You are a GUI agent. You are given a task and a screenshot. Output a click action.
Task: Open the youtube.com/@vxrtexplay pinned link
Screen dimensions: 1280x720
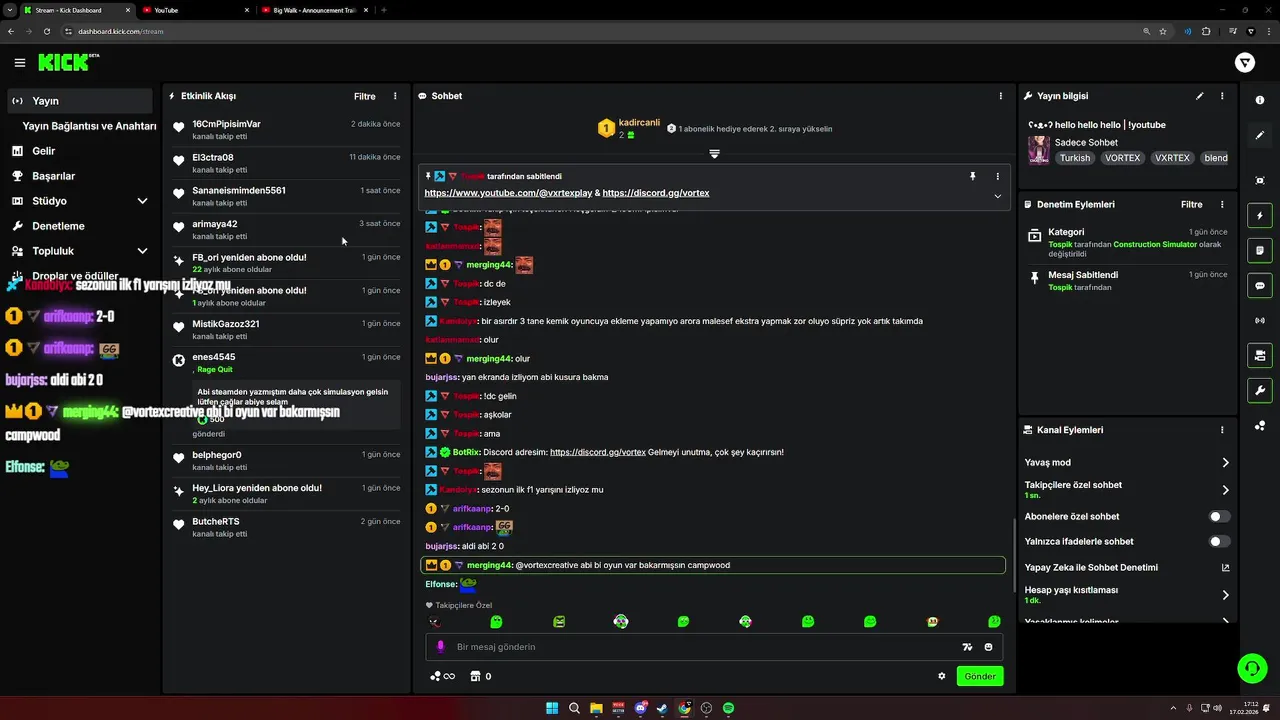pos(507,193)
